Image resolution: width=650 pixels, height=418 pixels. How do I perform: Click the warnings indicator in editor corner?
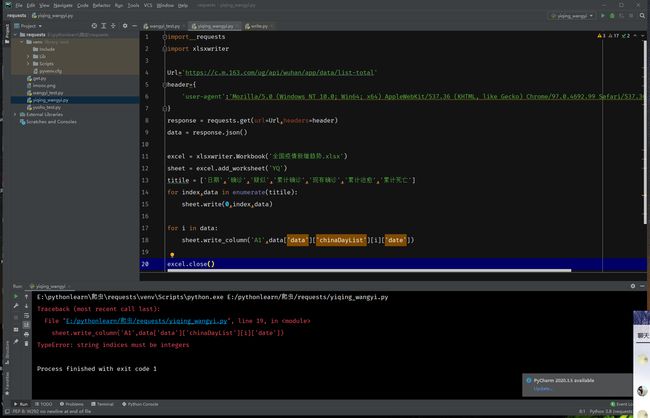tap(601, 37)
